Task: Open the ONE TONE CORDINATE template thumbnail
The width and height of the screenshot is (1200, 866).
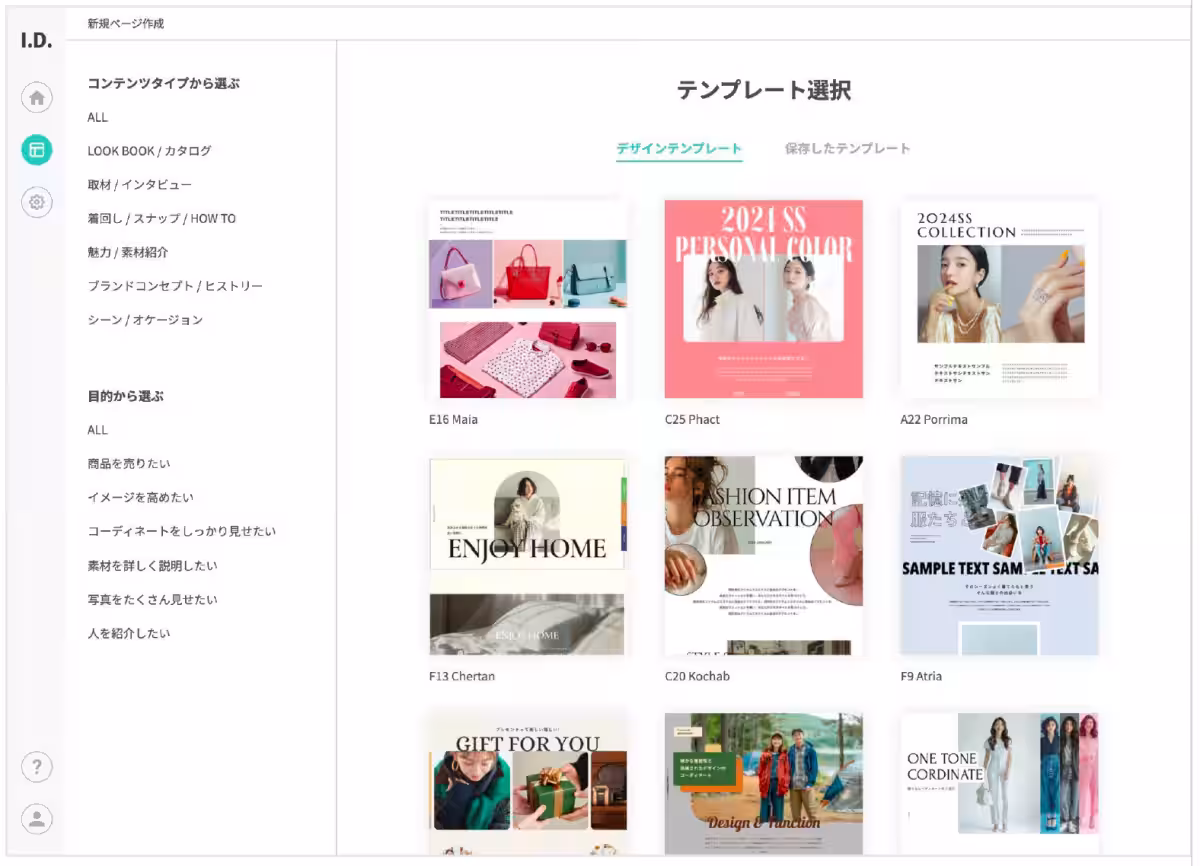Action: click(999, 784)
